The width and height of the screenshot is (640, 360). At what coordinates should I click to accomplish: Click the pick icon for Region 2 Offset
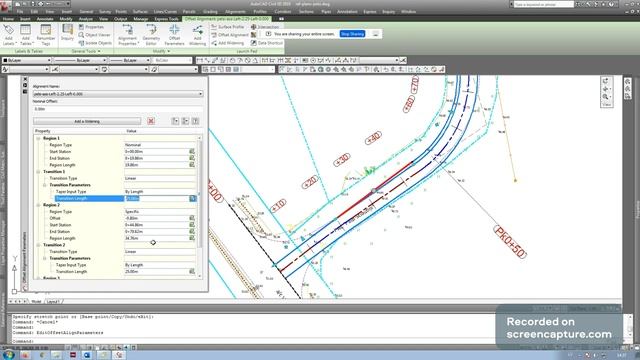click(192, 218)
